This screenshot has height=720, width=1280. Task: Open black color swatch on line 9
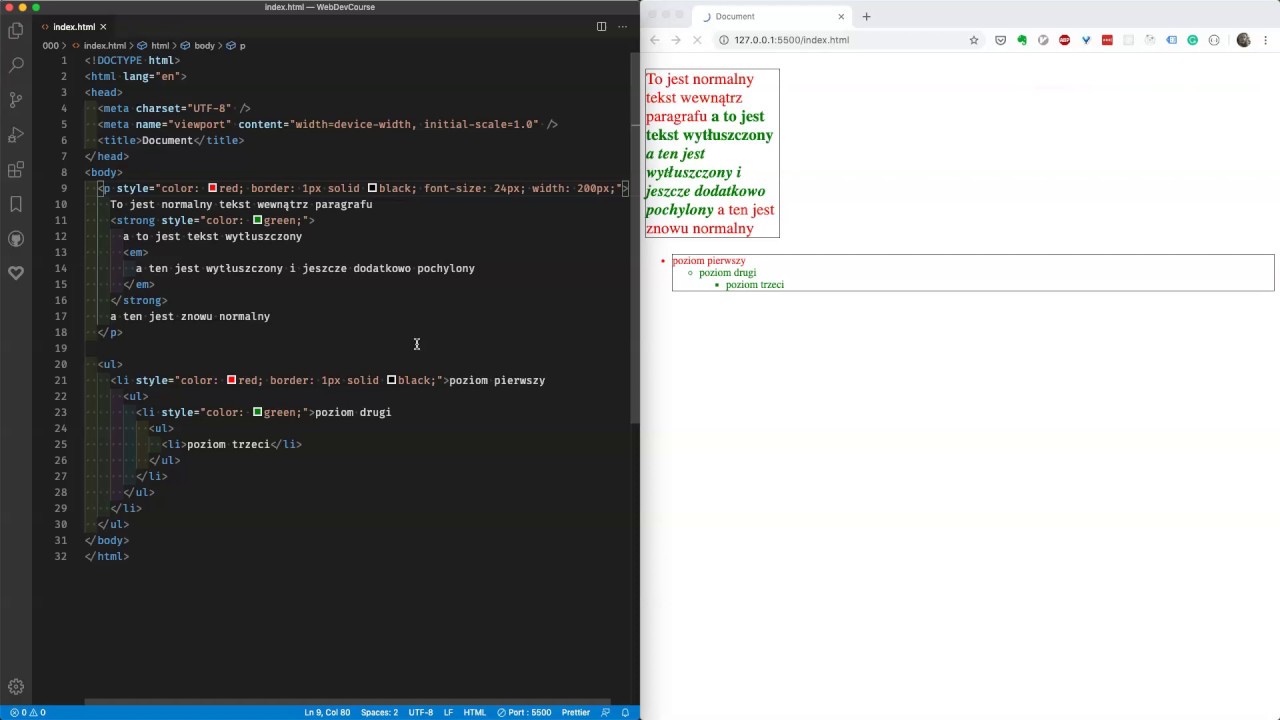(372, 188)
